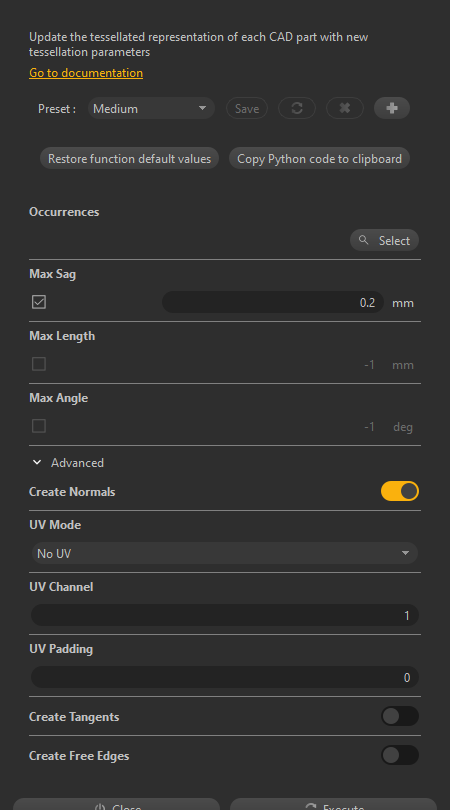Turn off Create Normals toggle

point(400,491)
